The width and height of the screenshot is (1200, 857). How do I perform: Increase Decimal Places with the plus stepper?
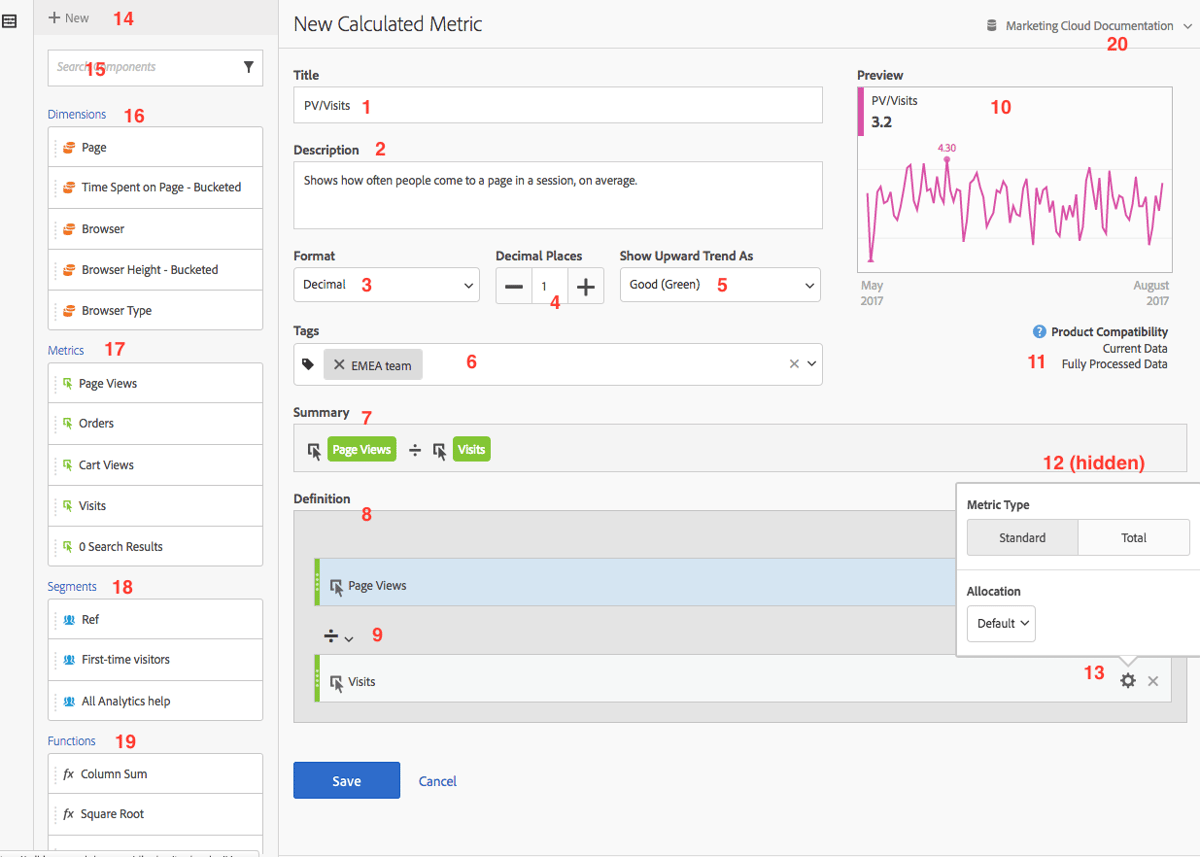click(x=584, y=285)
